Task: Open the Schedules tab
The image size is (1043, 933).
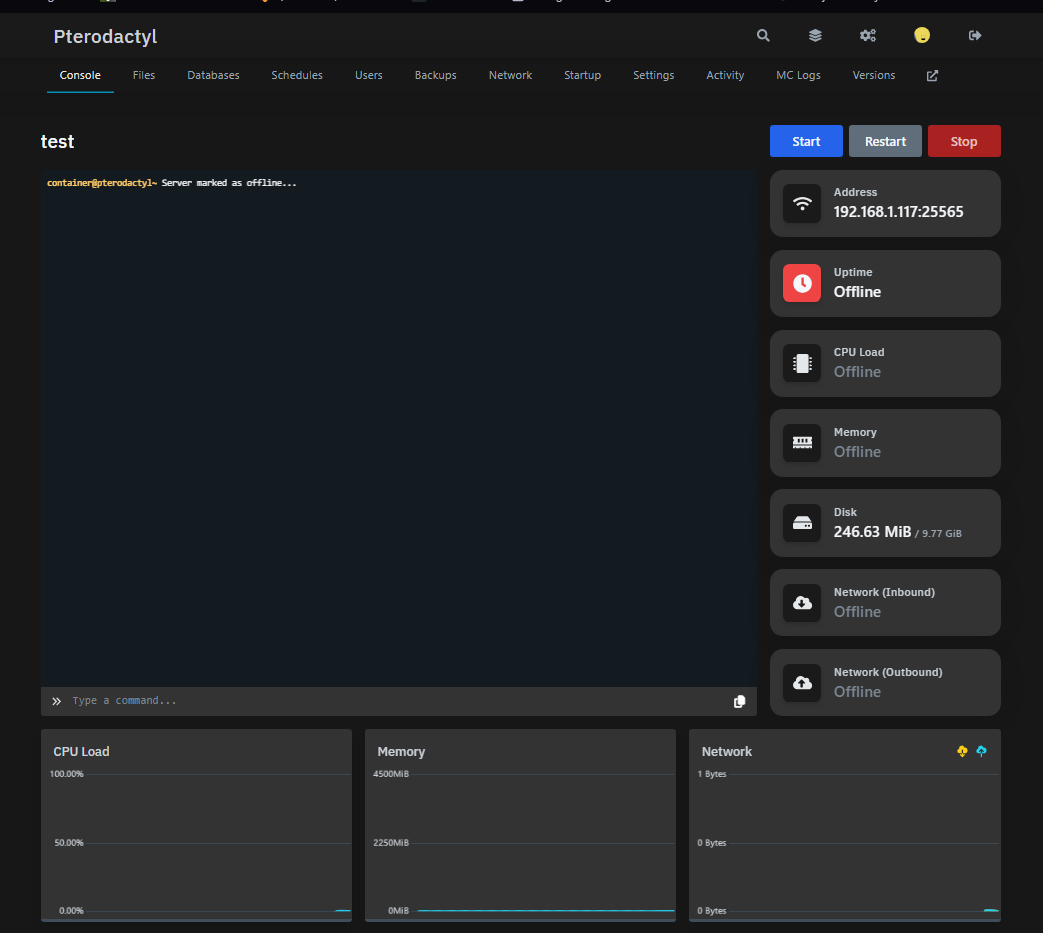Action: coord(297,75)
